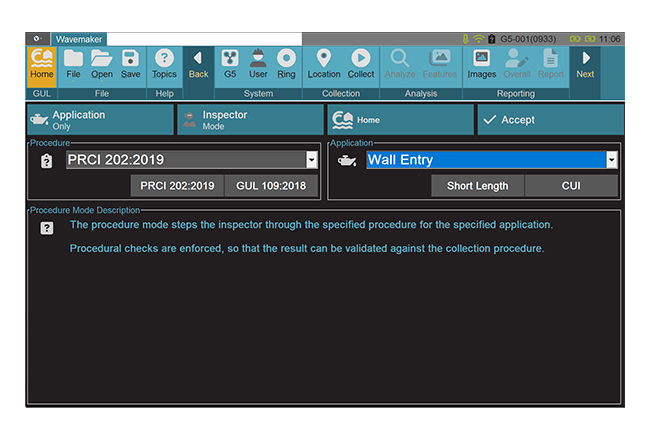Expand the Application dropdown arrow
The image size is (650, 440).
[611, 160]
